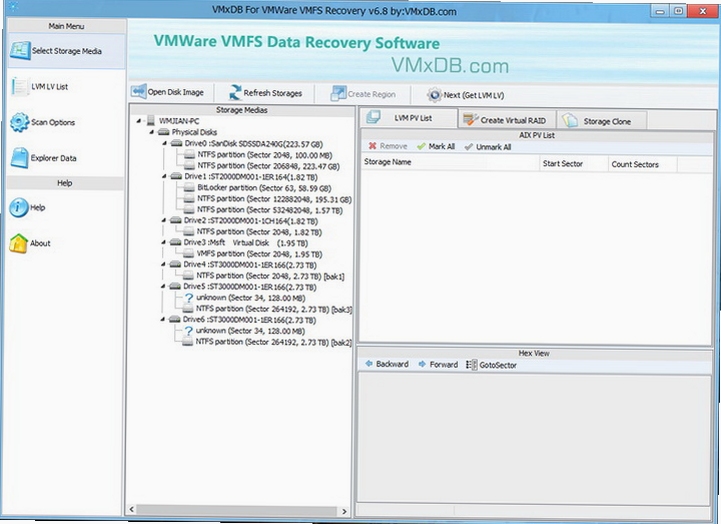Click the Storage Clone tab icon
This screenshot has width=721, height=524.
tap(570, 120)
